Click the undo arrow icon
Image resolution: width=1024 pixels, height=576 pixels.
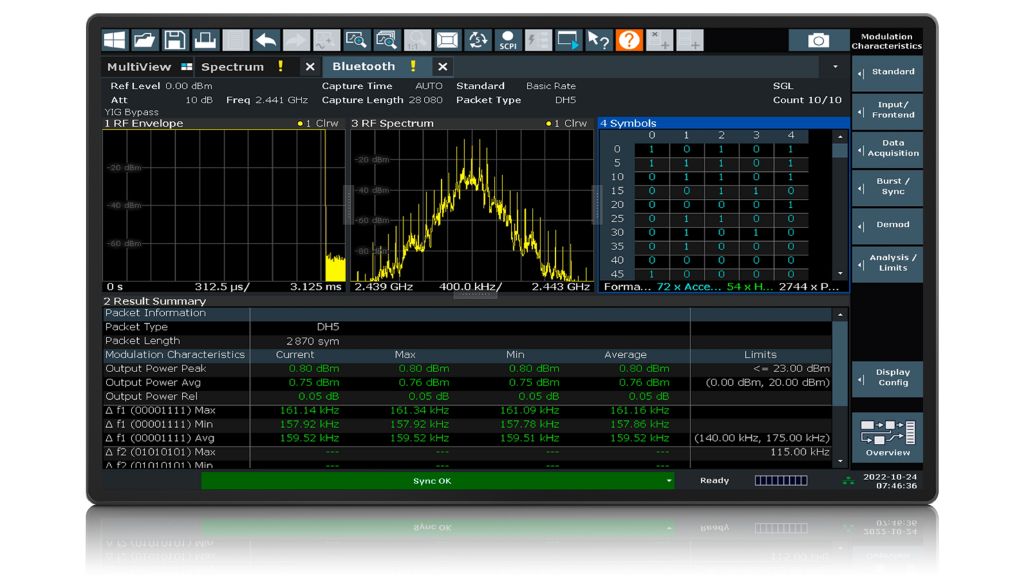point(266,40)
